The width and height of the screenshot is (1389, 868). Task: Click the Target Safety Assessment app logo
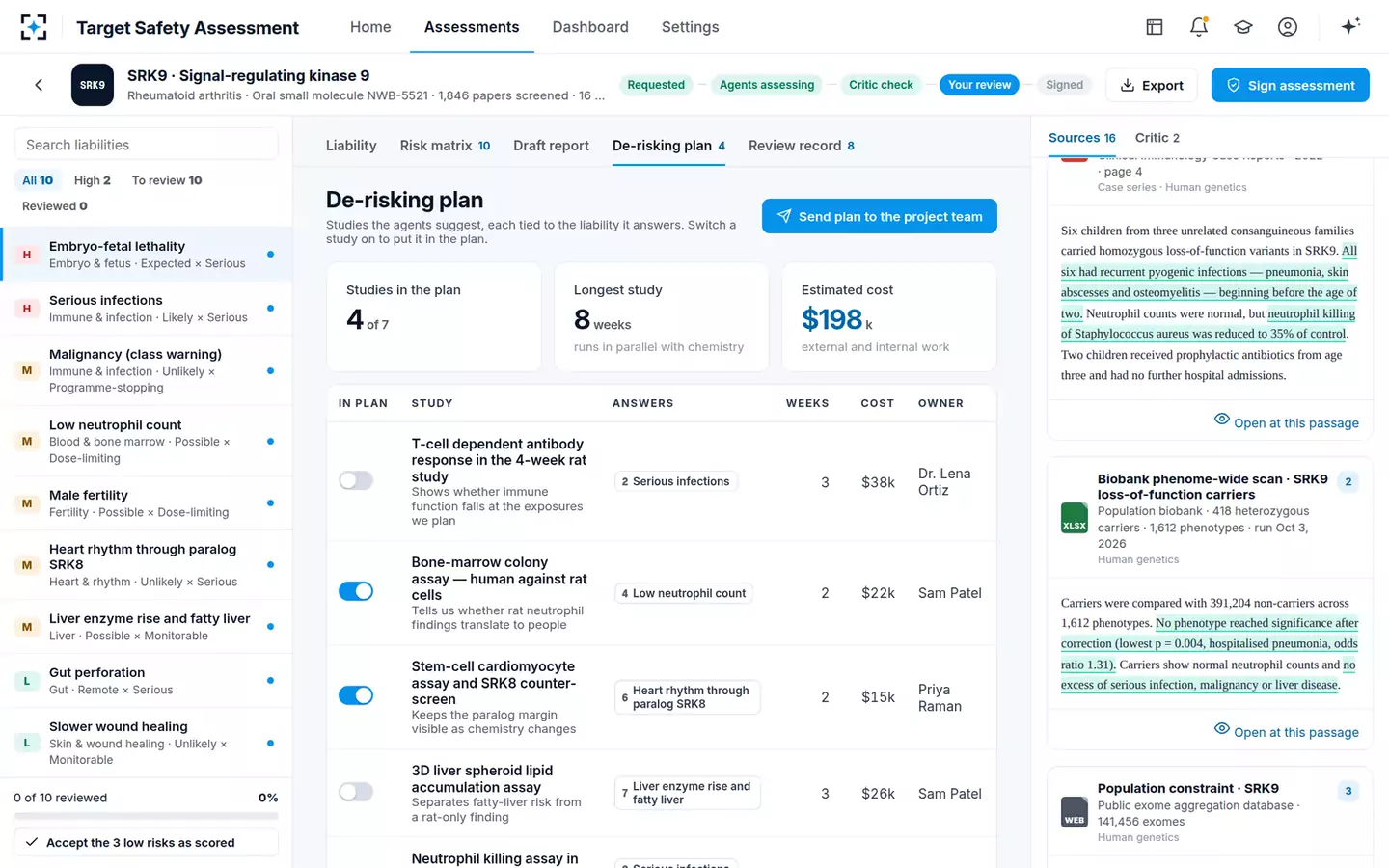pyautogui.click(x=34, y=27)
